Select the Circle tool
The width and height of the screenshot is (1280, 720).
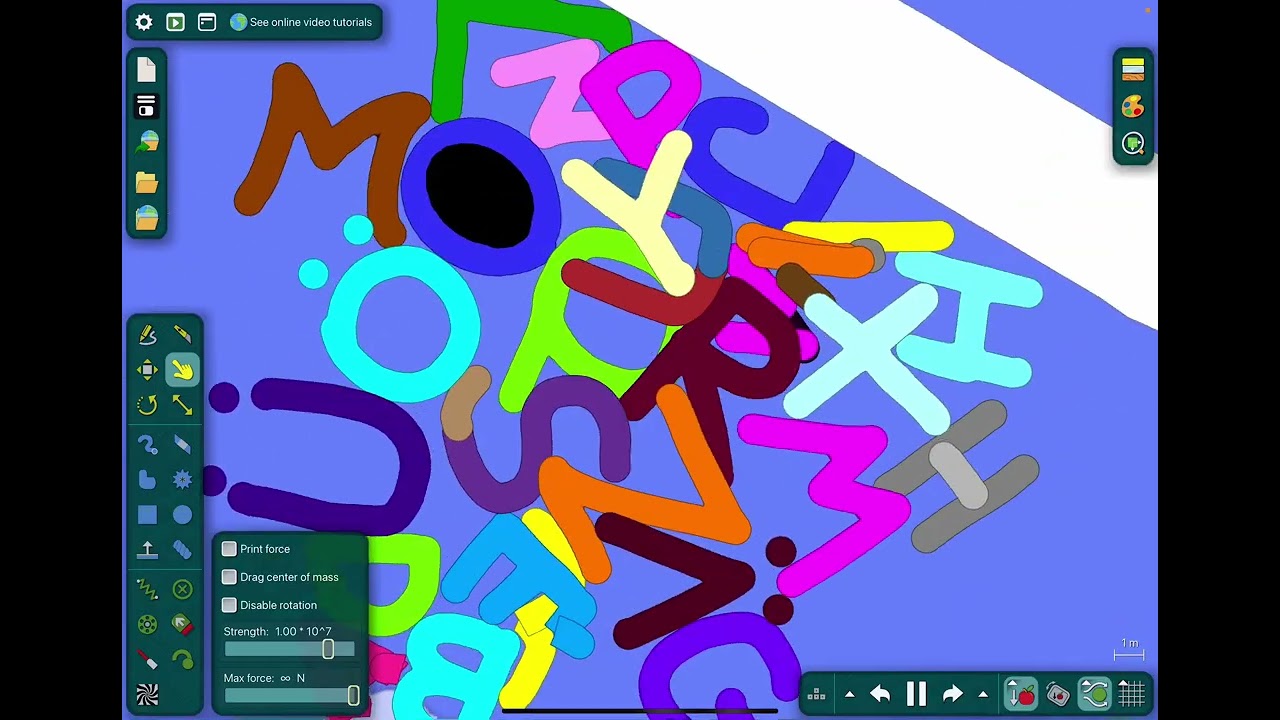coord(182,515)
